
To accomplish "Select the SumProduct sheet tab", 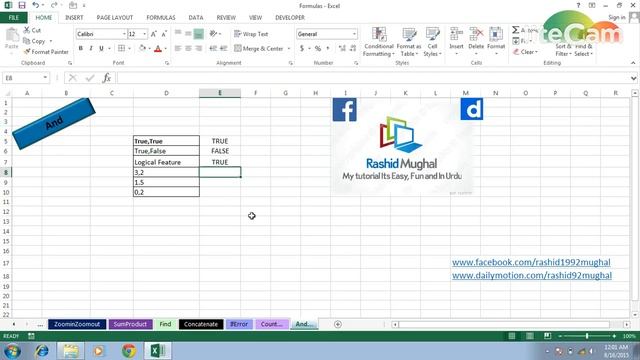I will point(130,324).
